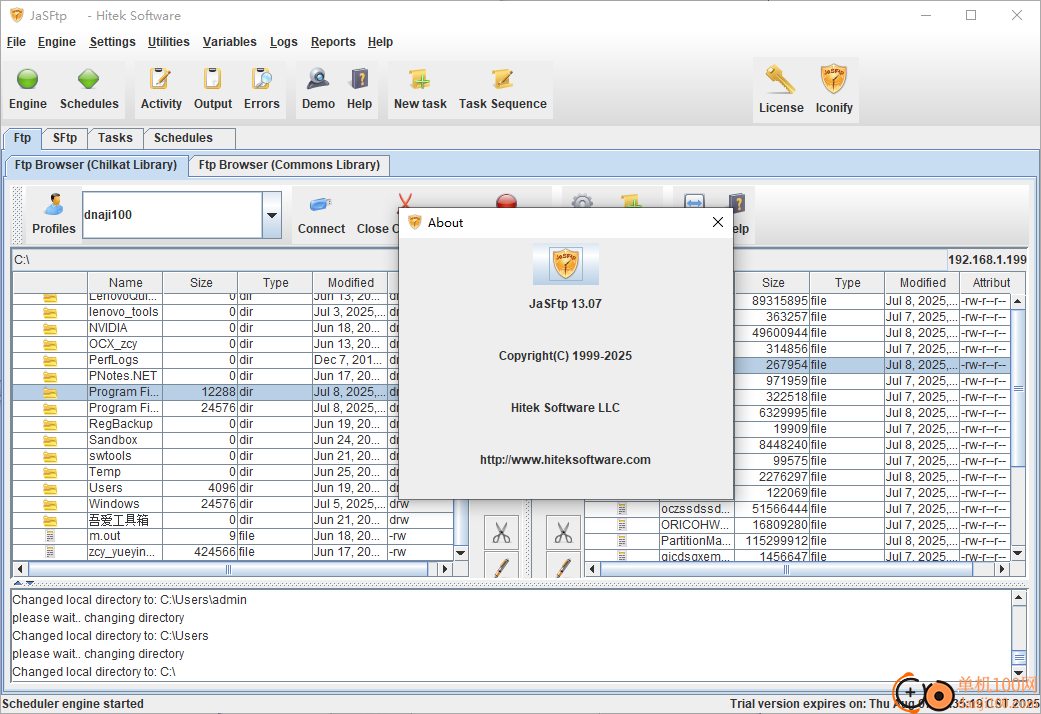Click the pencil icon below the right scissors
Viewport: 1041px width, 714px height.
563,567
